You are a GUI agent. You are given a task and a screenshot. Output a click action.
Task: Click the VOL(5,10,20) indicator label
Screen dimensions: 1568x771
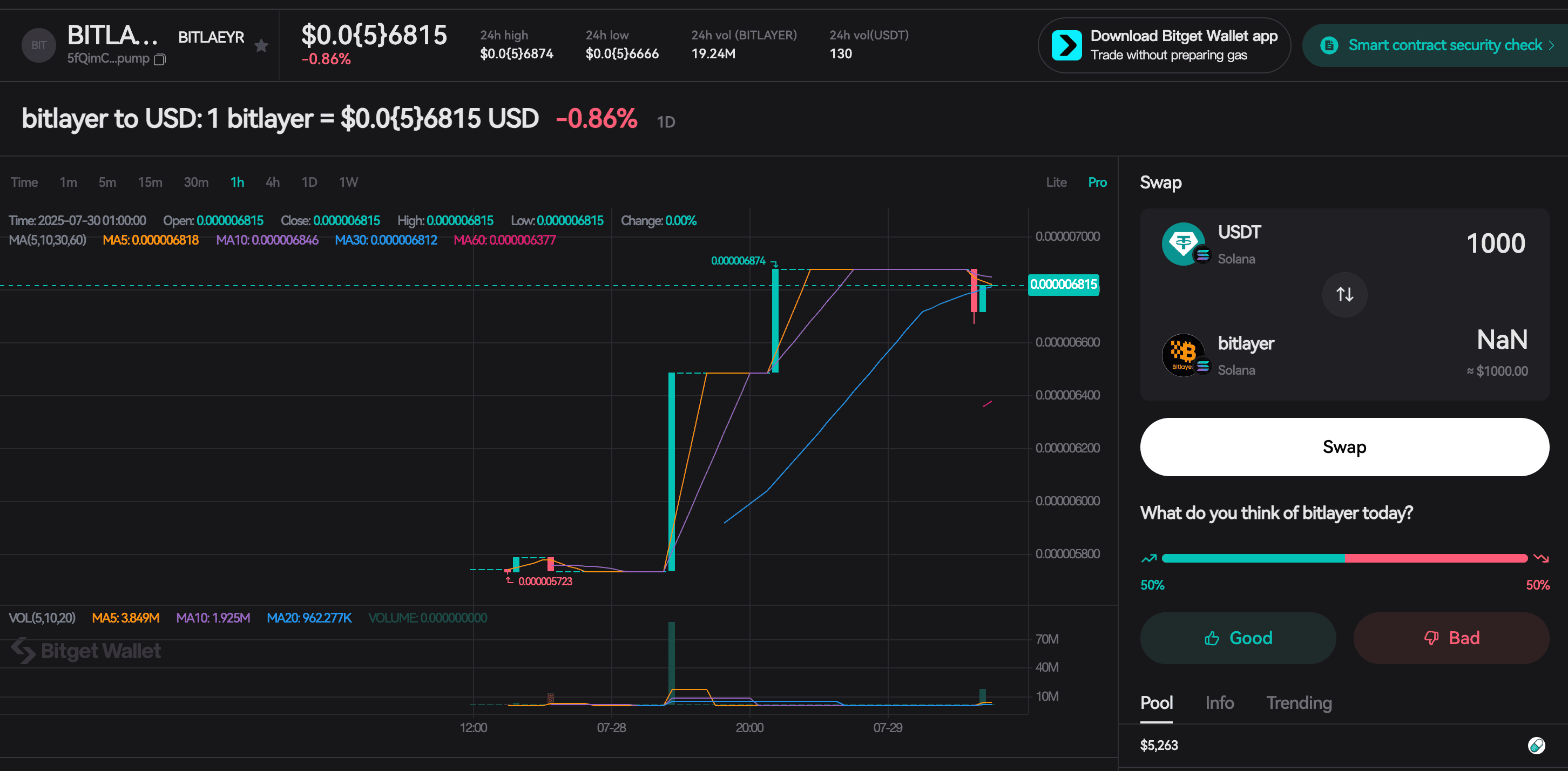(x=42, y=618)
